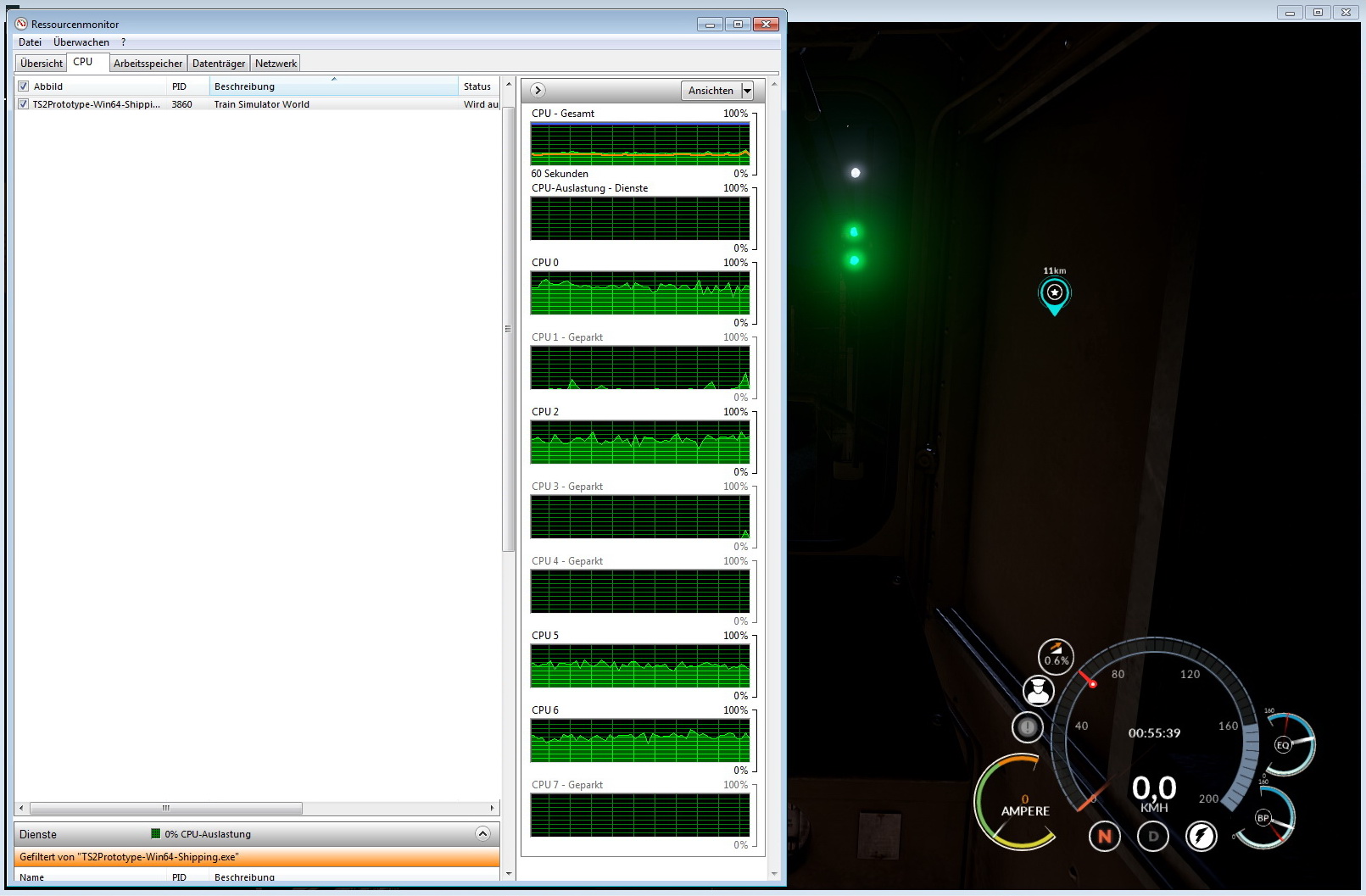Click the D door indicator icon

pos(1153,837)
